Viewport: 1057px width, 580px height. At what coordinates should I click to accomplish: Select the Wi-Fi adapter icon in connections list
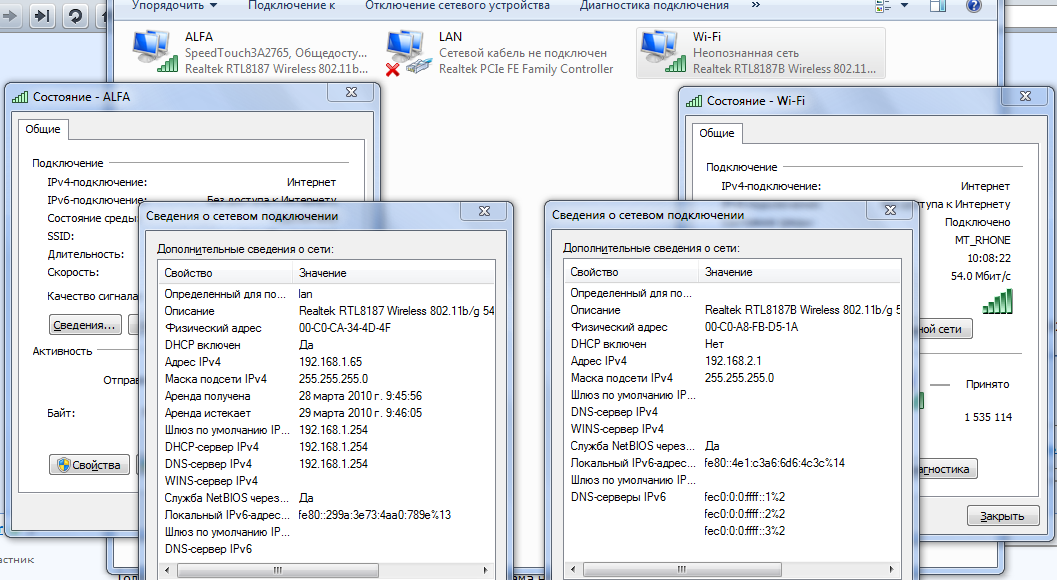[663, 51]
